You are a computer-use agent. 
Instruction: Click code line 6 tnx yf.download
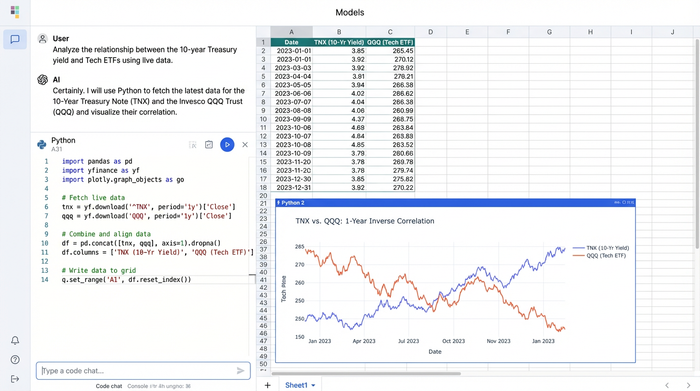[x=148, y=207]
